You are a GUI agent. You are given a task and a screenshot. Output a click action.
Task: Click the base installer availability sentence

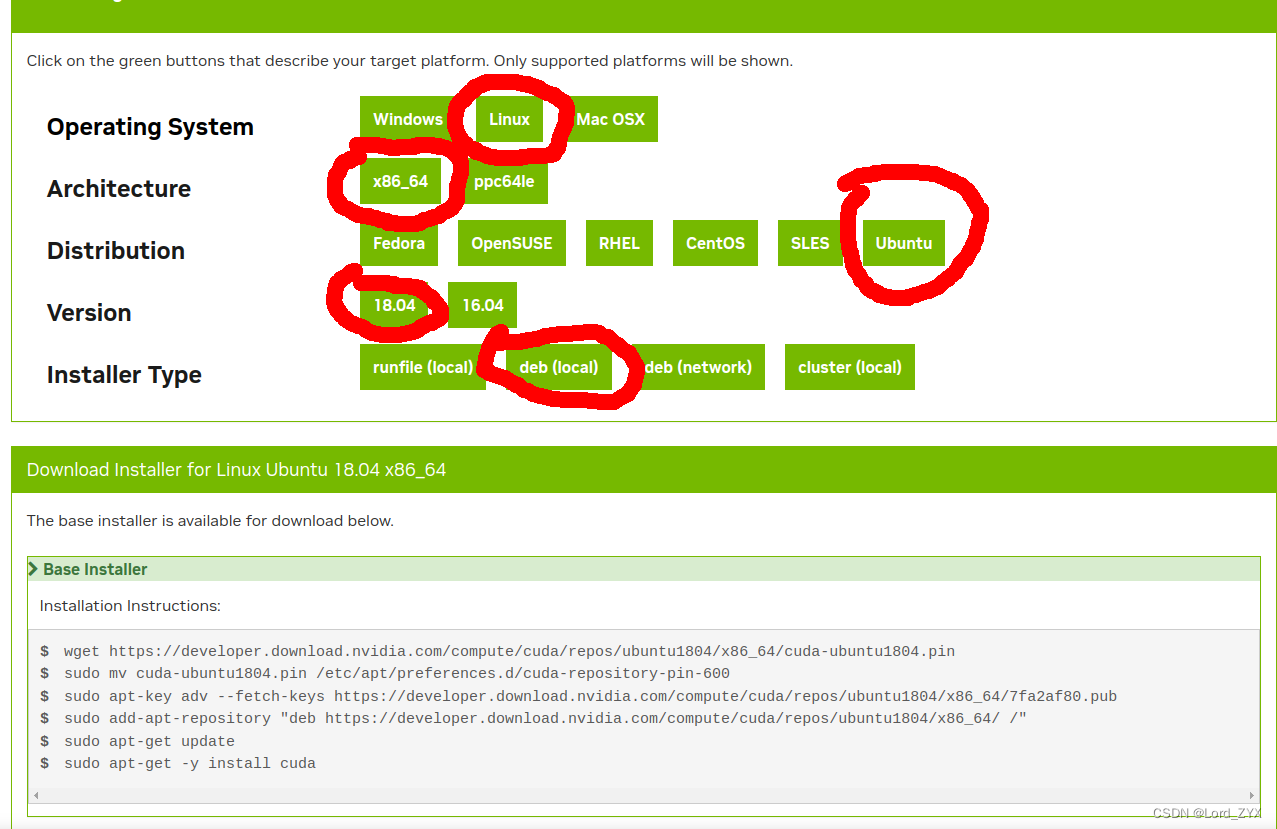(210, 521)
